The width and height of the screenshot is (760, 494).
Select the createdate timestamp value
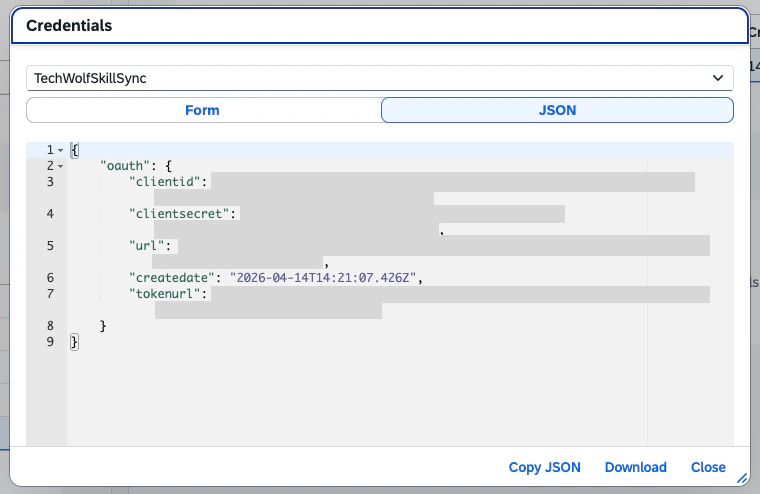(323, 278)
